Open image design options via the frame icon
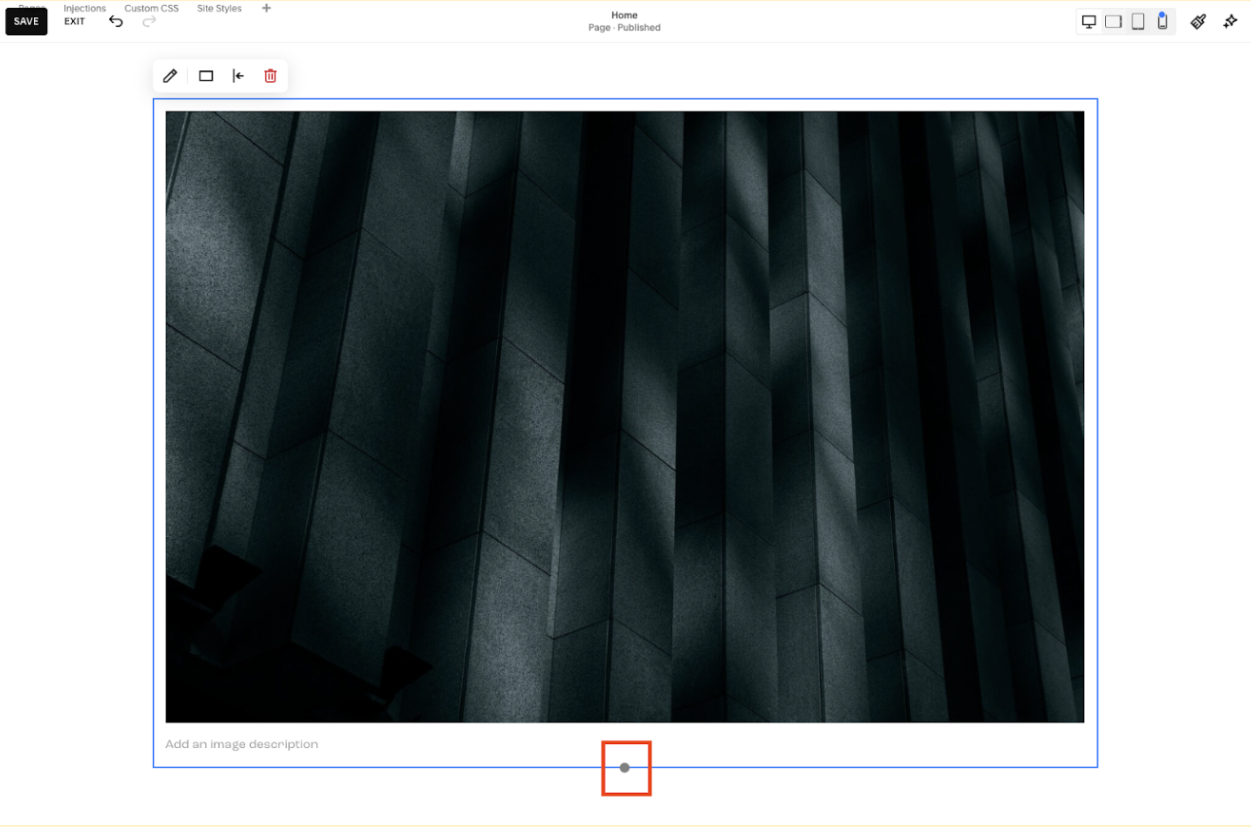 (204, 75)
